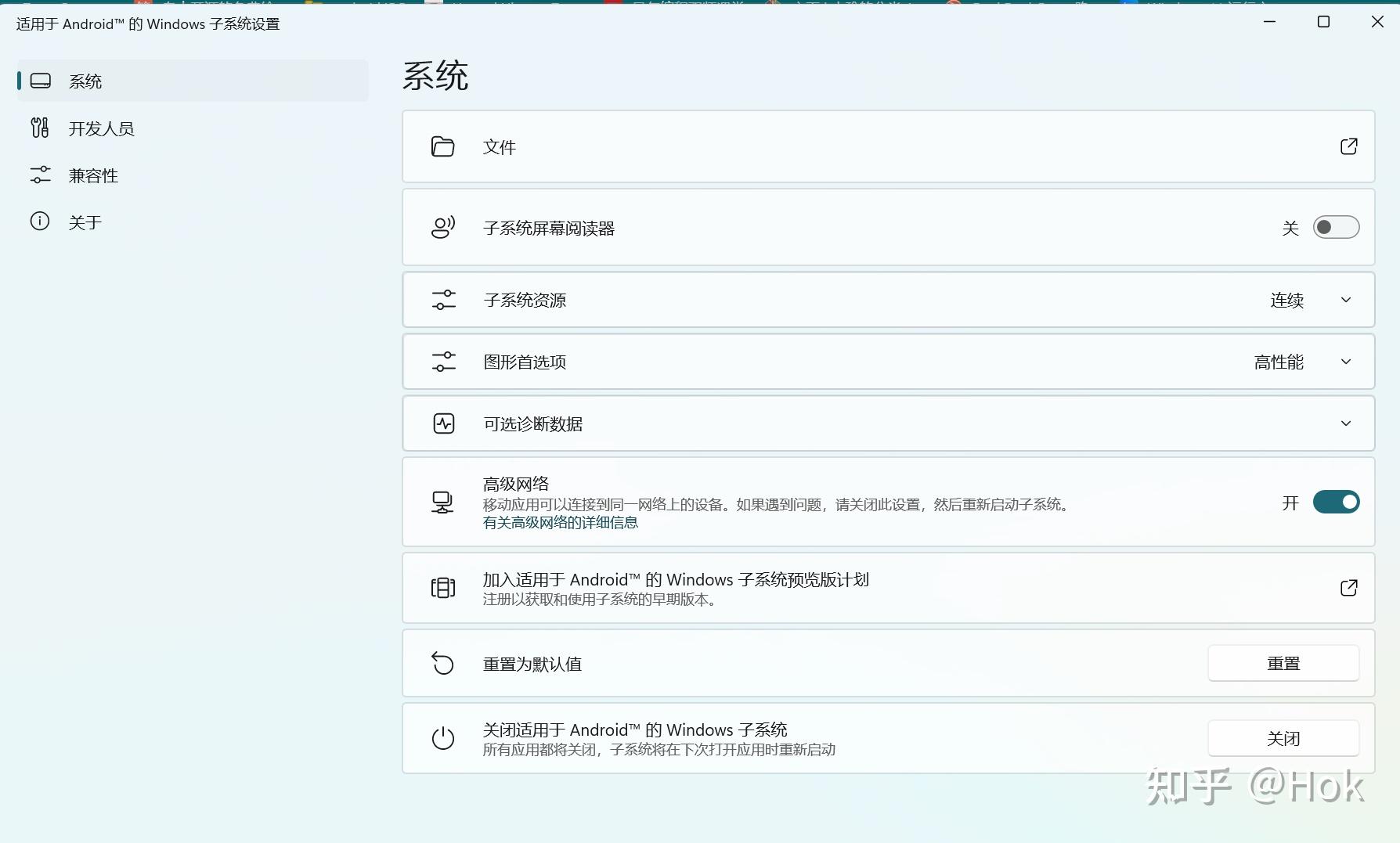The height and width of the screenshot is (843, 1400).
Task: Open 文件 via its external link icon
Action: tap(1348, 146)
